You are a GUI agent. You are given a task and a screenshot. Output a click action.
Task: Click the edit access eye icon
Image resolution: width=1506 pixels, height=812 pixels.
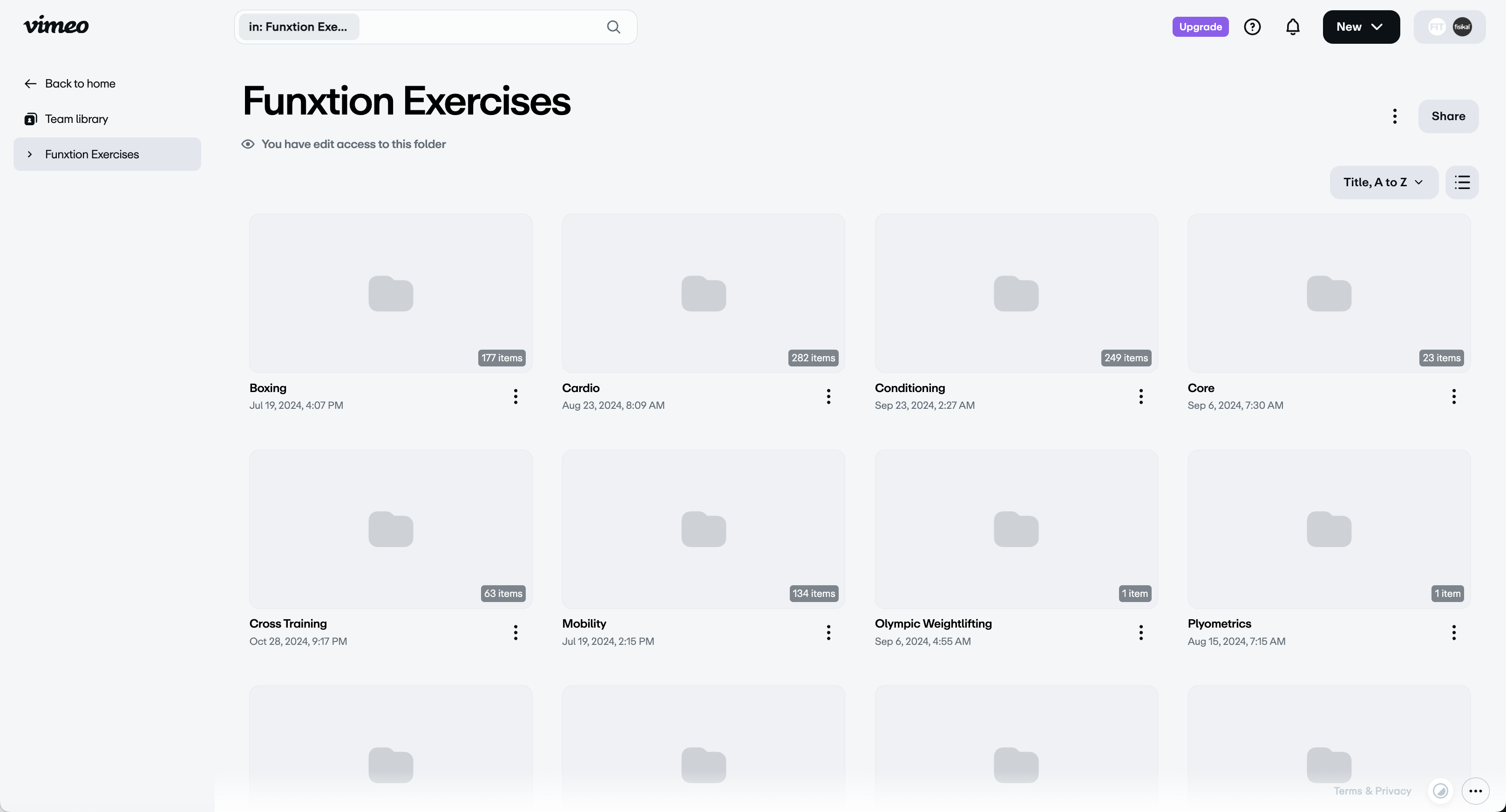pyautogui.click(x=248, y=144)
